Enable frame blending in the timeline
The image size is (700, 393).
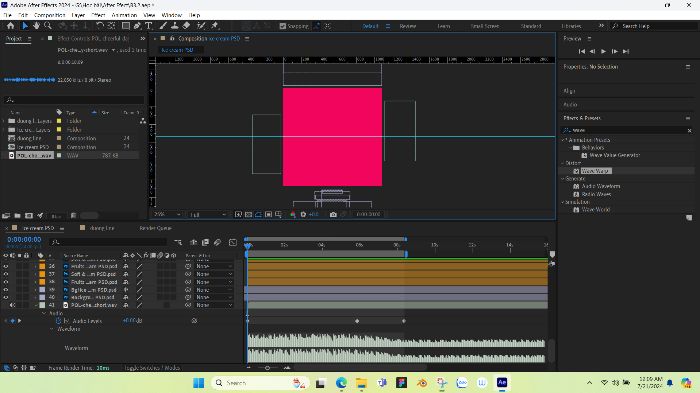click(205, 242)
